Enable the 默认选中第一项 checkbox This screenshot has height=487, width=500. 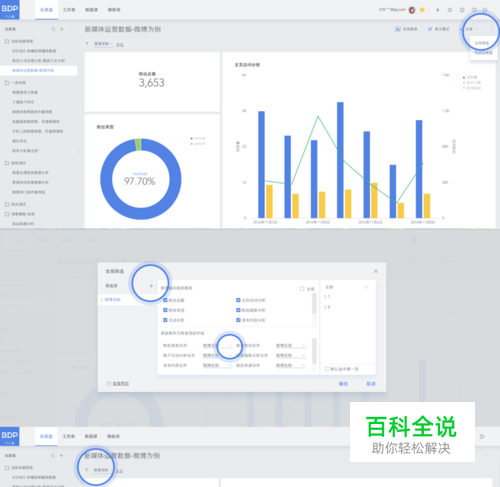tap(327, 369)
